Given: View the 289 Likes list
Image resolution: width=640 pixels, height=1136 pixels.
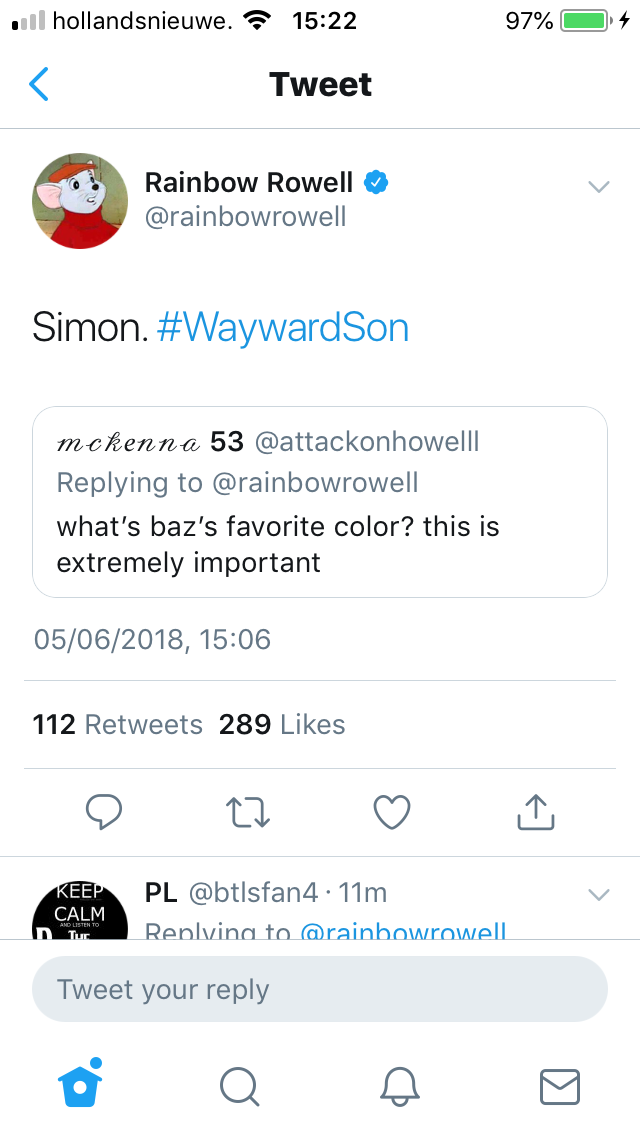Looking at the screenshot, I should [x=282, y=725].
